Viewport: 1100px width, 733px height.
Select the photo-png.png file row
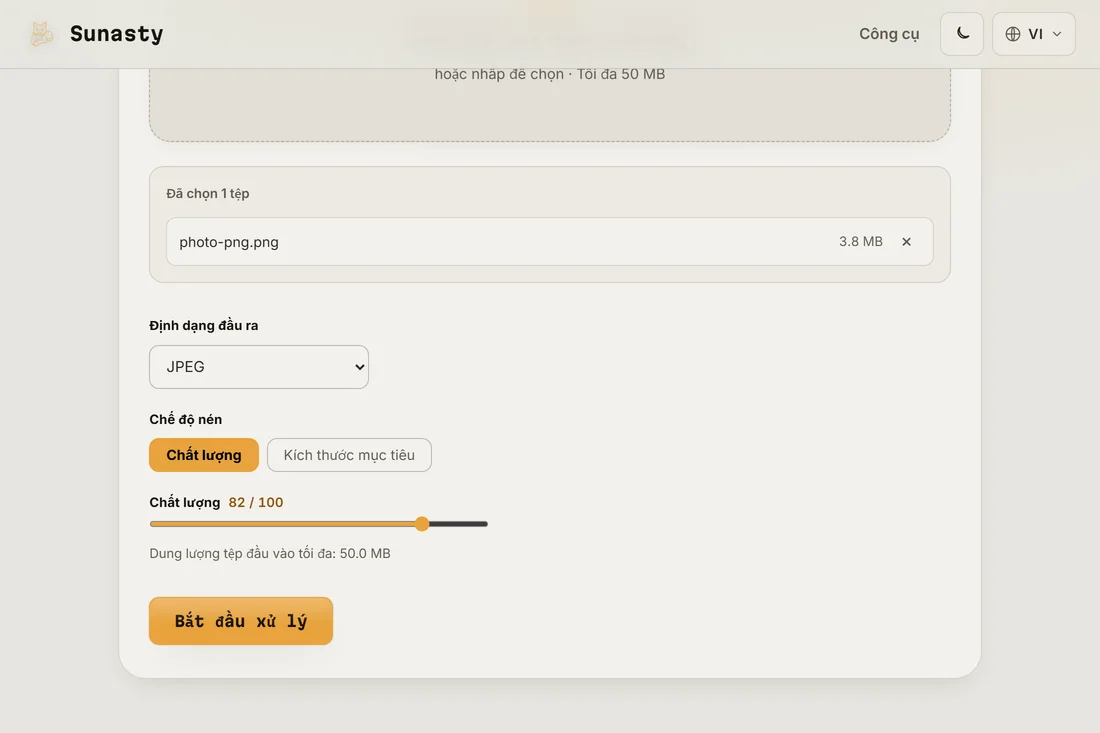549,241
